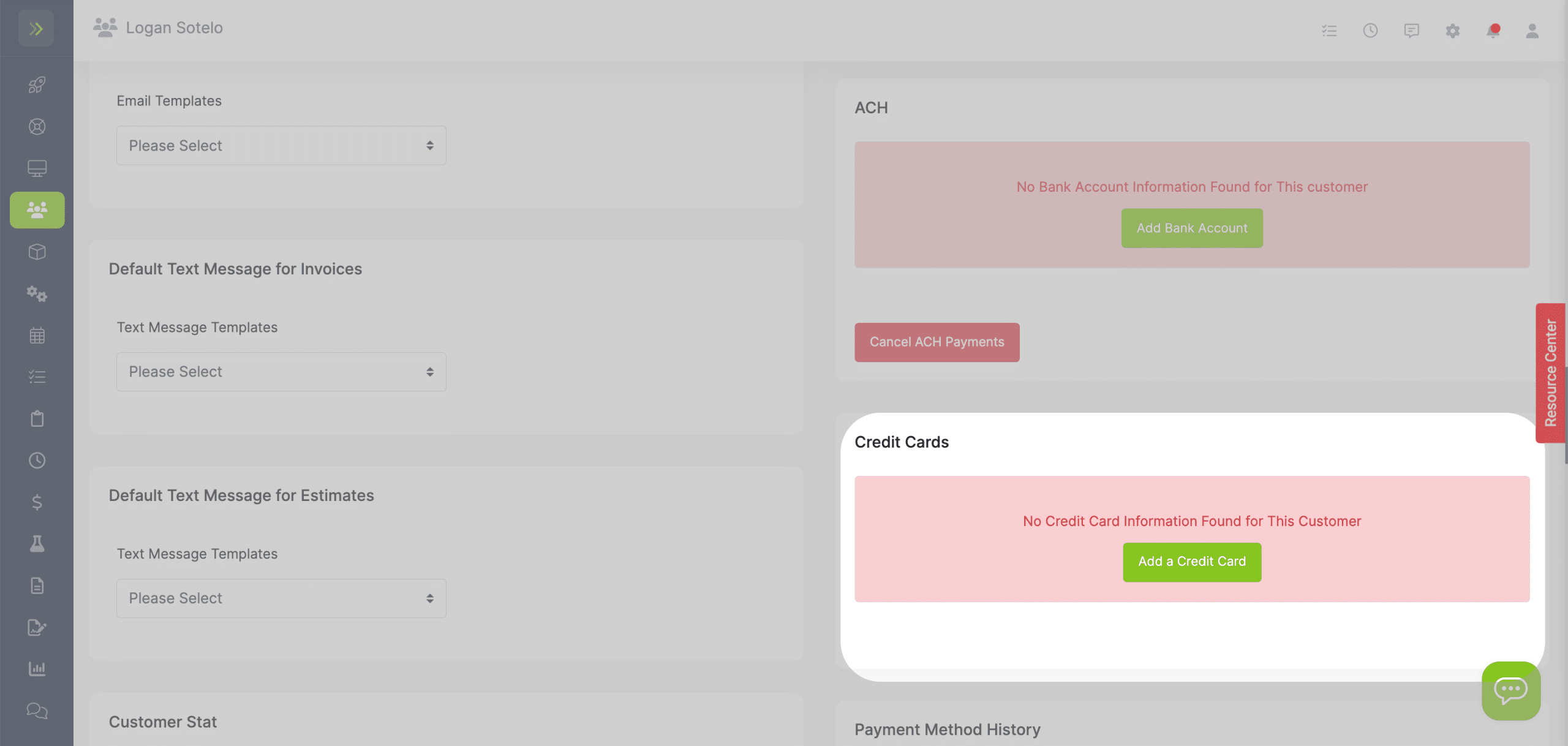The width and height of the screenshot is (1568, 746).
Task: Click the Customer Stat heading
Action: [x=163, y=722]
